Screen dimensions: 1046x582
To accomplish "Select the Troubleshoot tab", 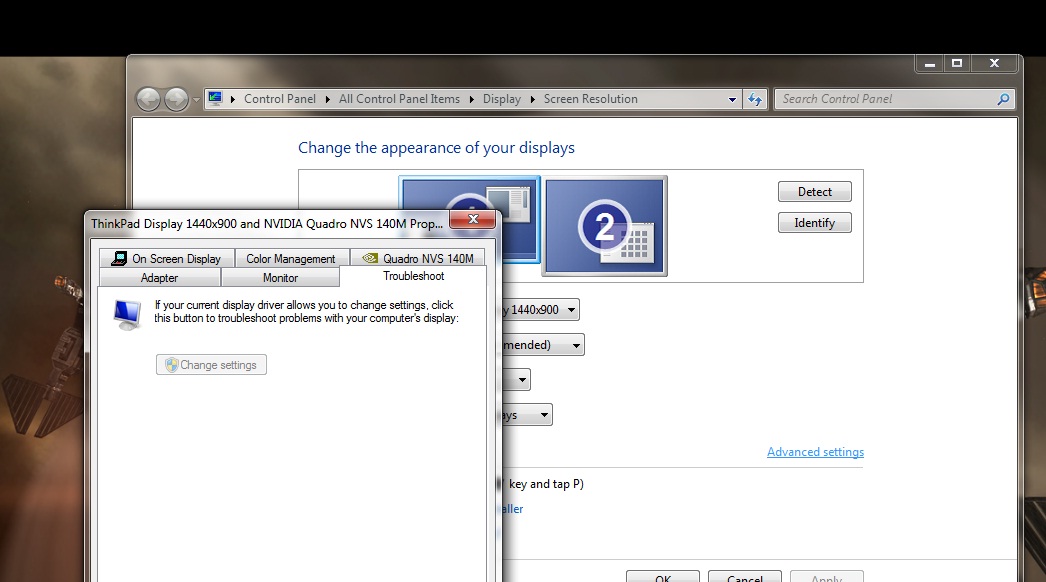I will click(414, 276).
